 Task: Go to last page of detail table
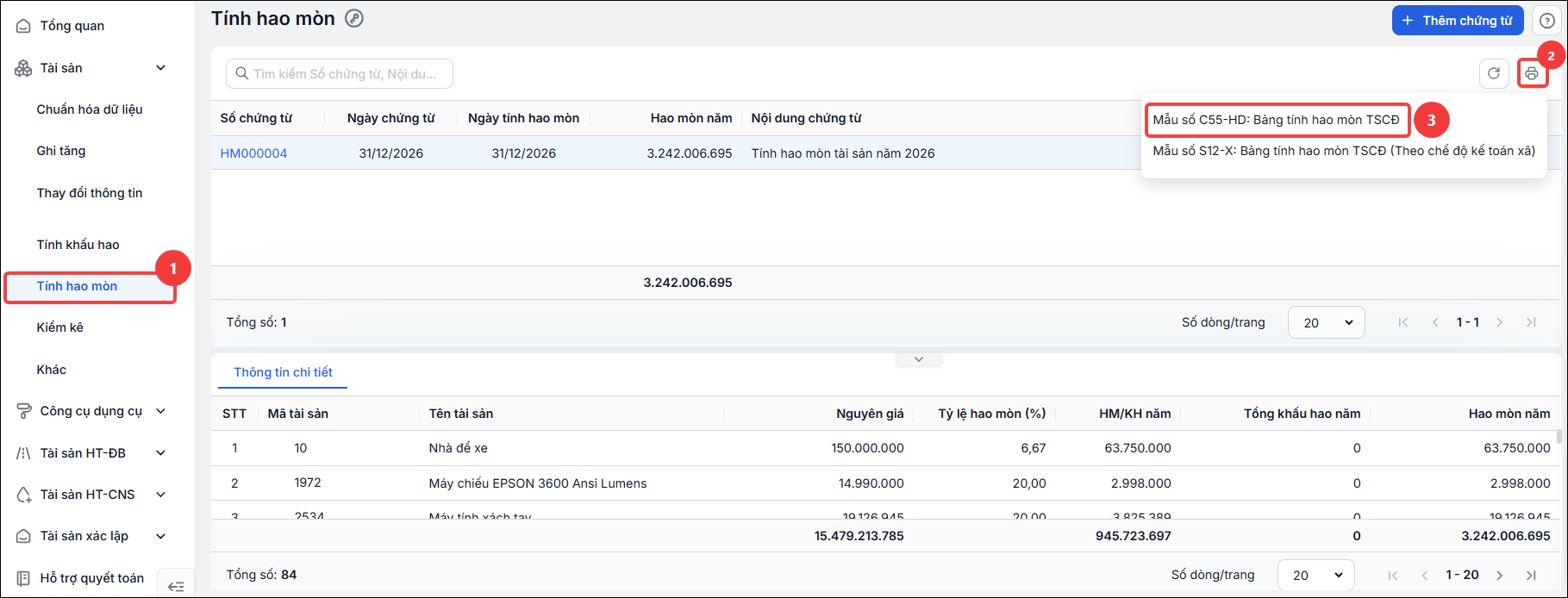1532,575
